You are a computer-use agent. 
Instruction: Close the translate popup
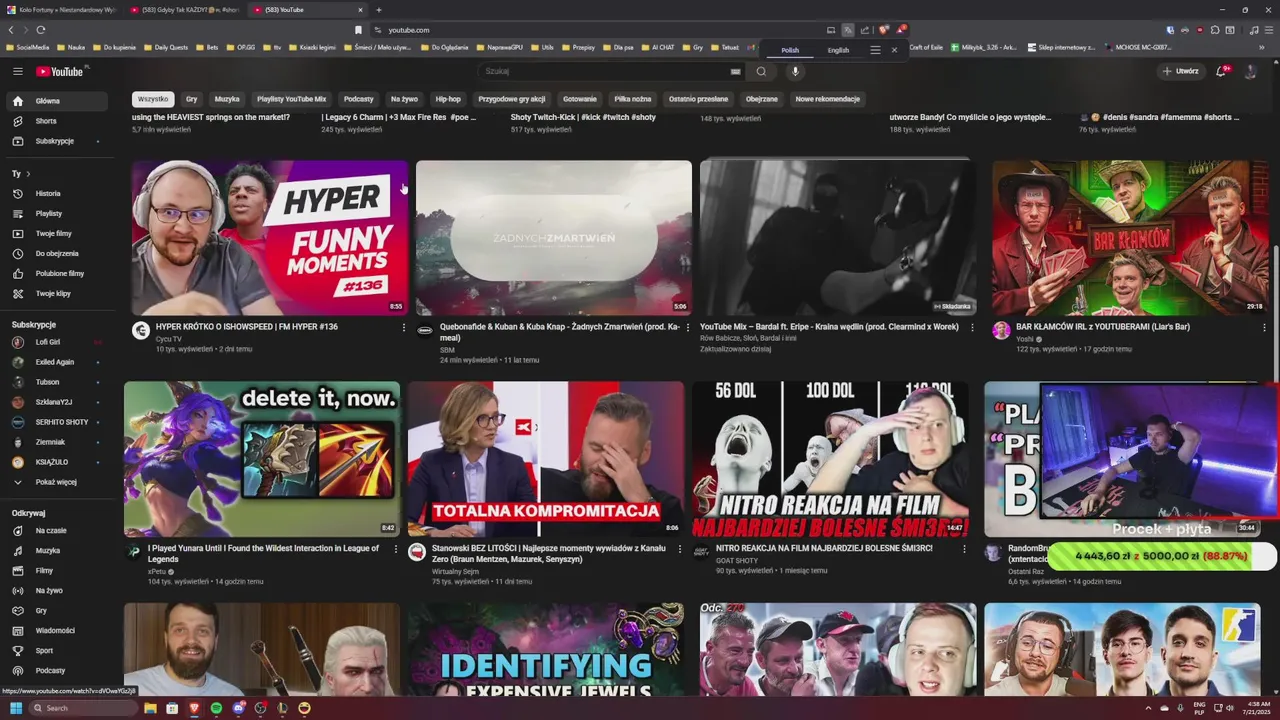click(x=894, y=50)
